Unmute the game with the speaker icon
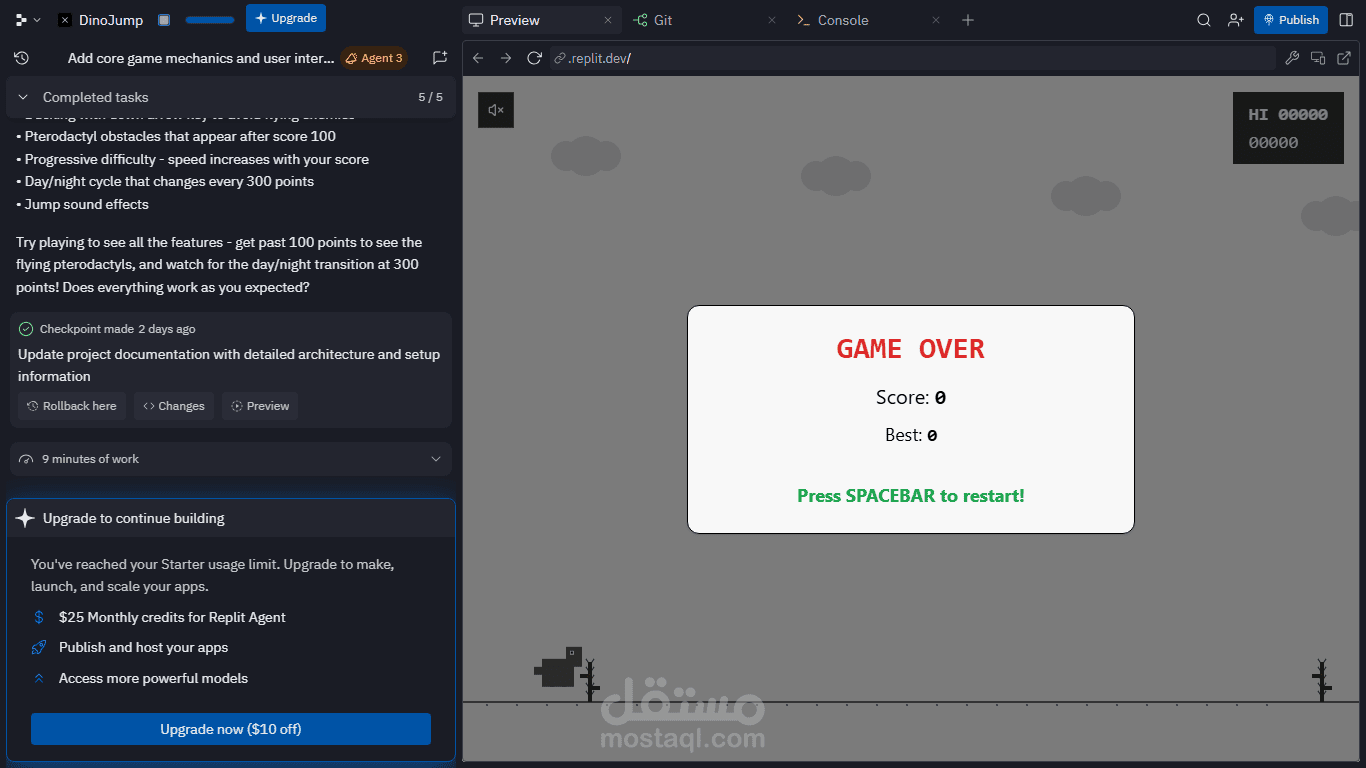The width and height of the screenshot is (1366, 768). [x=496, y=110]
